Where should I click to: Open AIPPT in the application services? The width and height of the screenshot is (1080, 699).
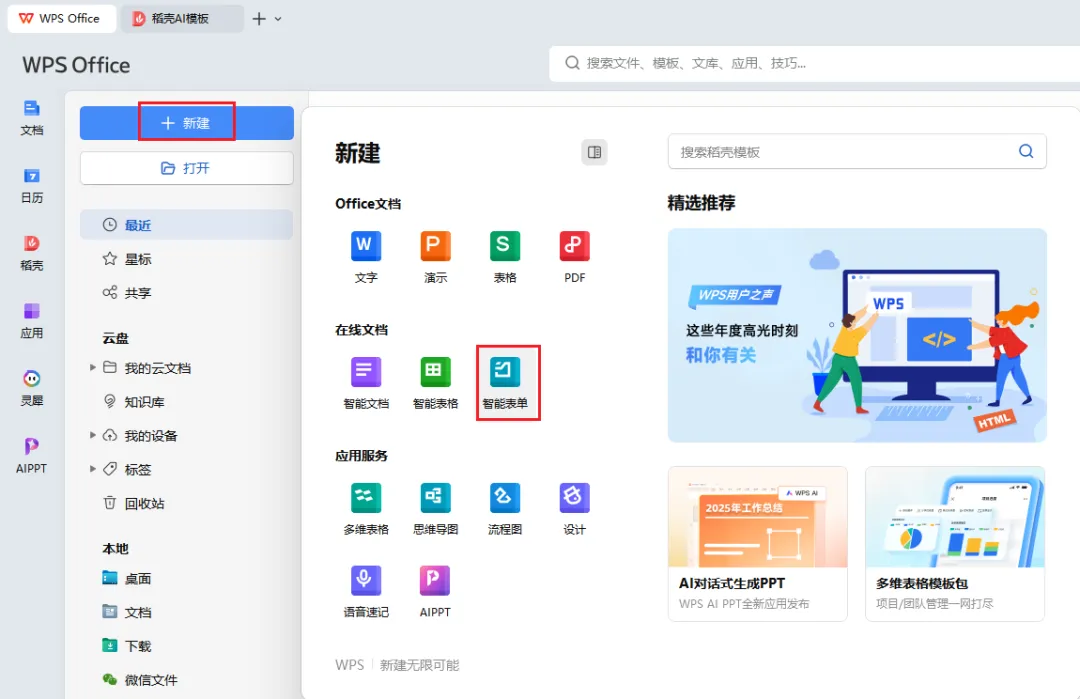(435, 592)
